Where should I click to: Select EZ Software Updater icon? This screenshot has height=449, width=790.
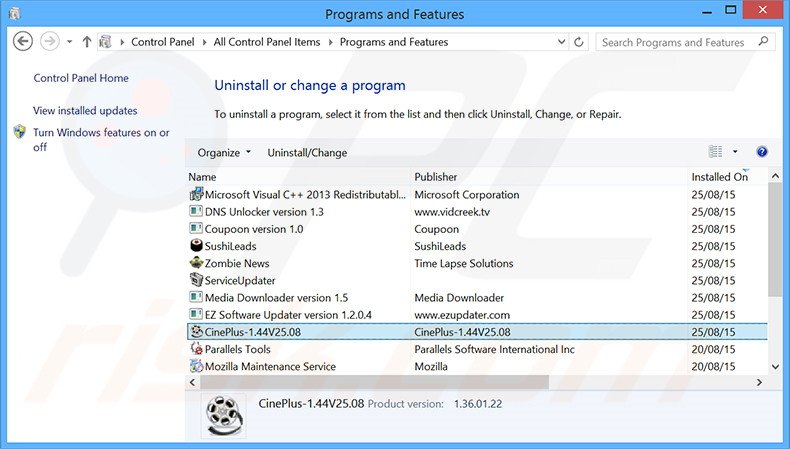(196, 314)
